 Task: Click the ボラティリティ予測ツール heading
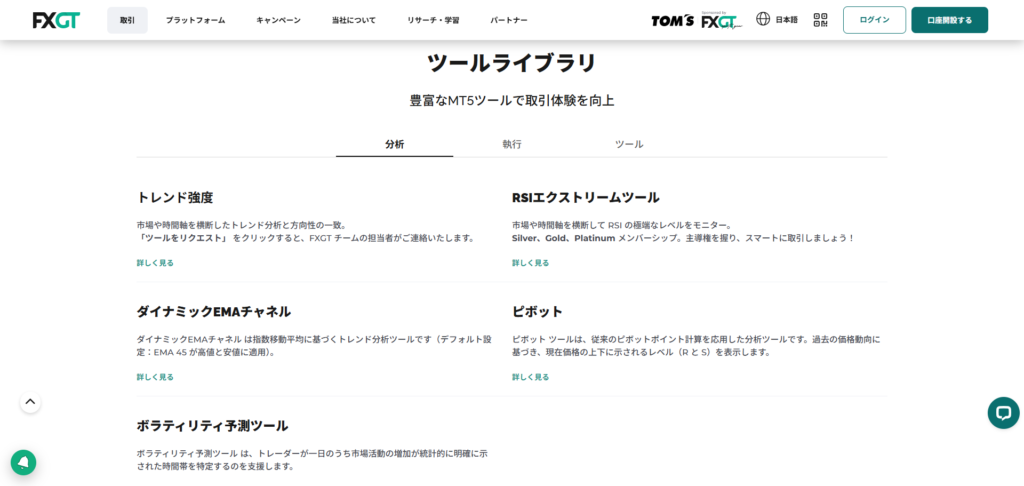(212, 425)
